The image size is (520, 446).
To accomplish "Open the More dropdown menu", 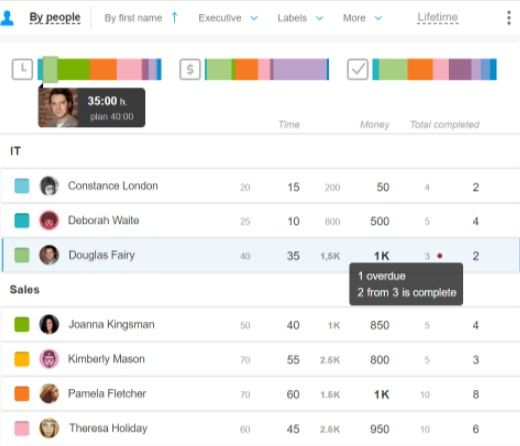I will (362, 18).
